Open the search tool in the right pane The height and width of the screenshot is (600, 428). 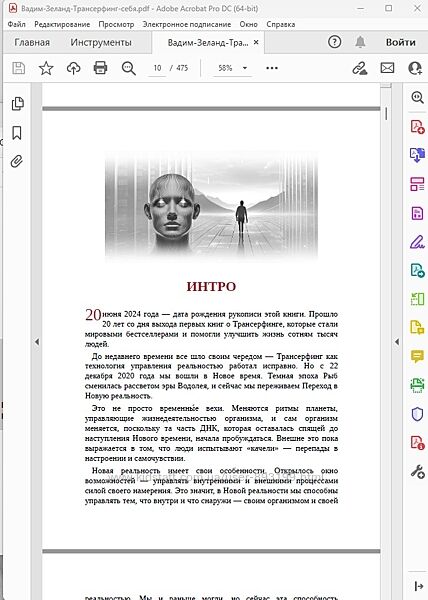pyautogui.click(x=417, y=97)
